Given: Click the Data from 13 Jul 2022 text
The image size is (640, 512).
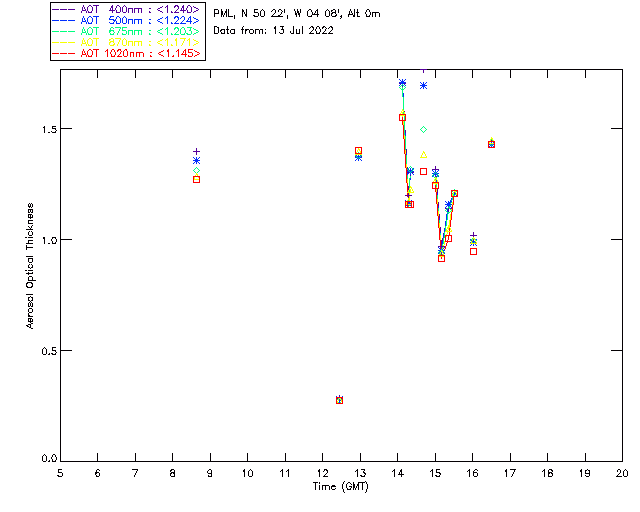Looking at the screenshot, I should [x=273, y=31].
